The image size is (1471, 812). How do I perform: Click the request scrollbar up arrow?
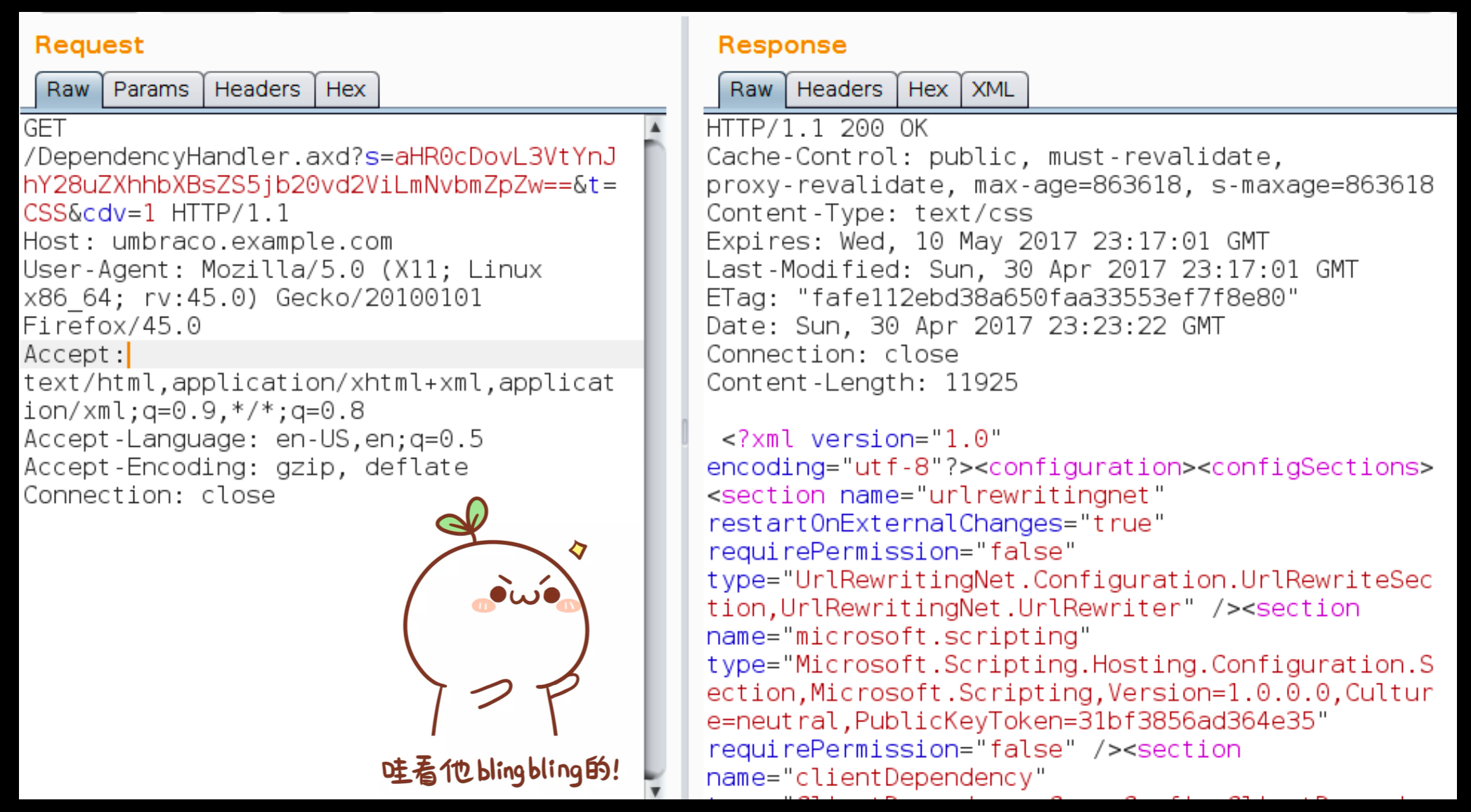click(x=655, y=128)
